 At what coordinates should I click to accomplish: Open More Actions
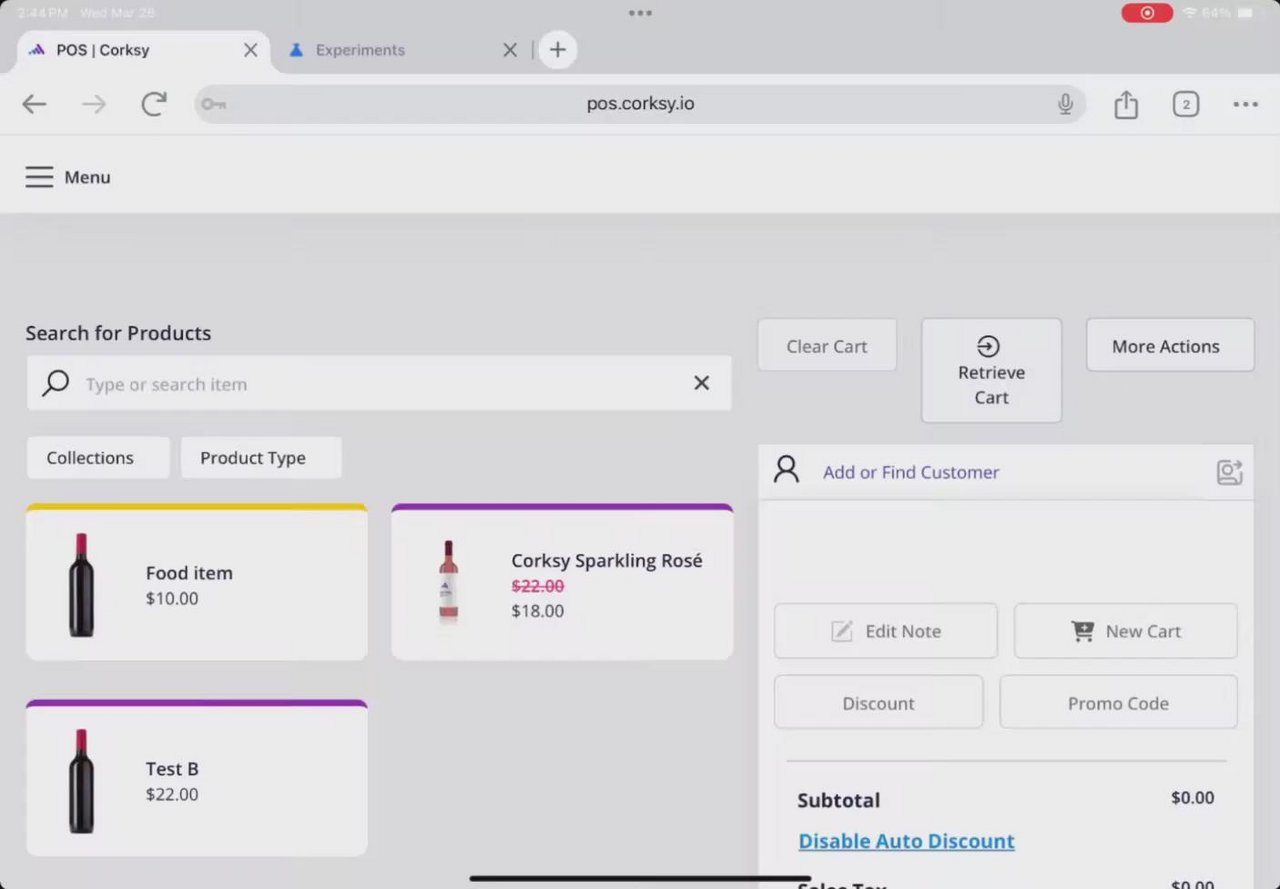tap(1170, 346)
